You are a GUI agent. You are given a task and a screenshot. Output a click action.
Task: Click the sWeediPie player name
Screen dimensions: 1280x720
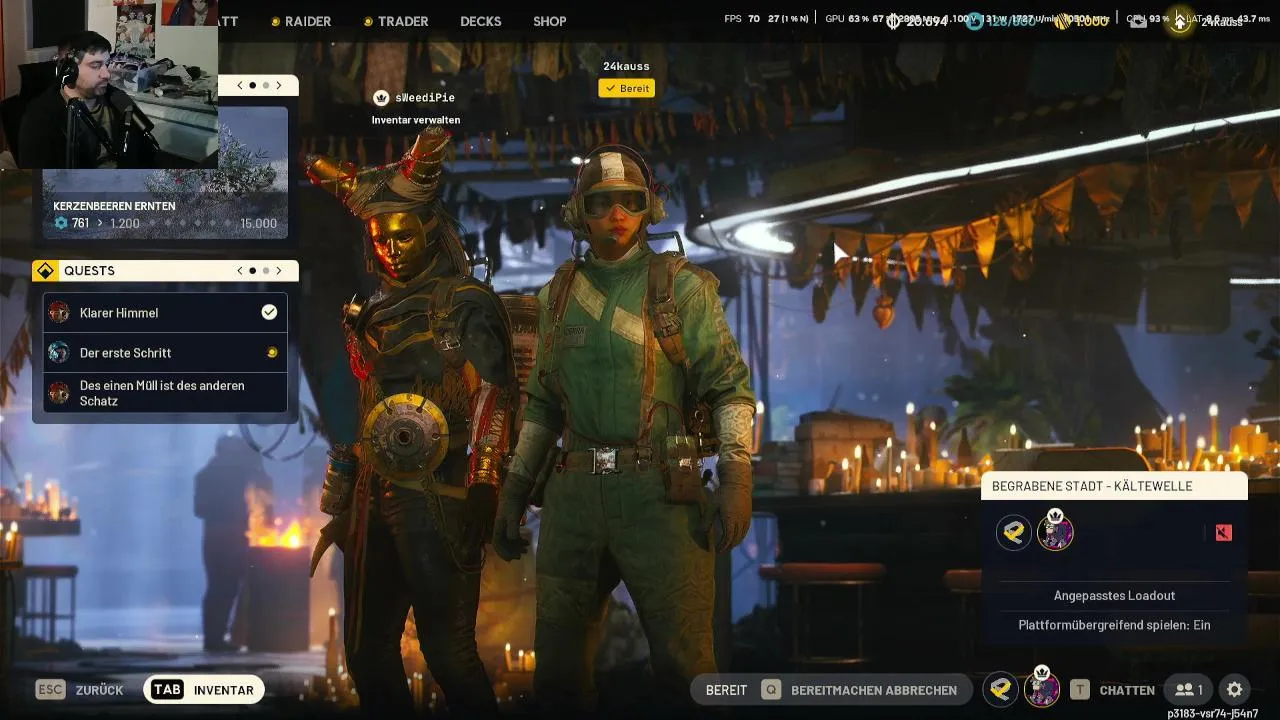pyautogui.click(x=425, y=97)
